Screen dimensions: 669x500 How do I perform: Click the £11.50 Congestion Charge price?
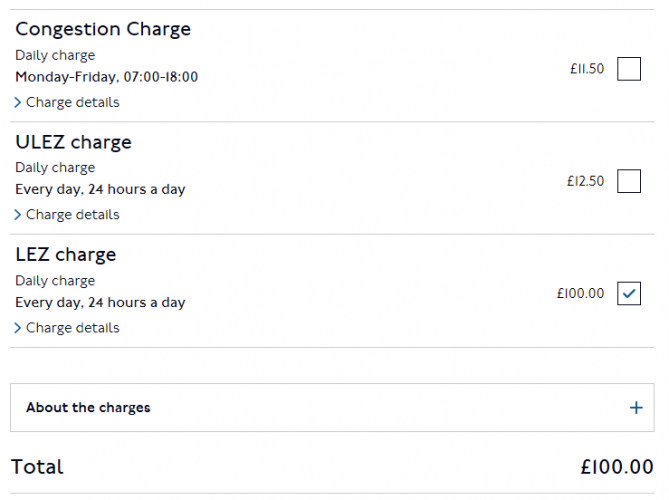click(587, 70)
